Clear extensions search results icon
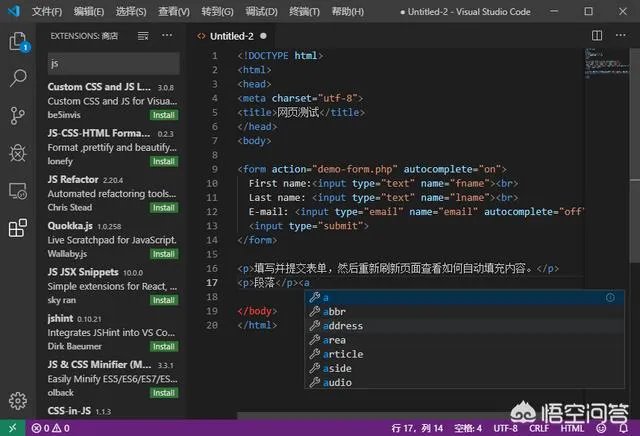 (143, 36)
